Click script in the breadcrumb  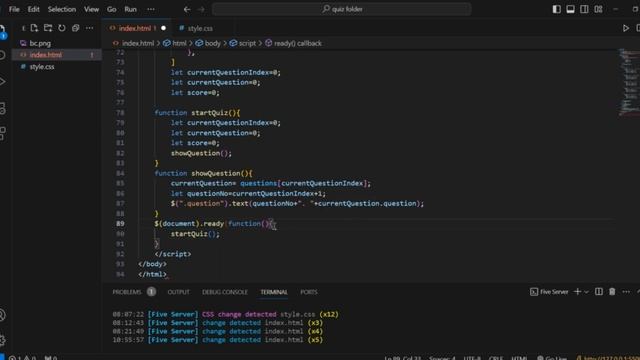coord(247,43)
